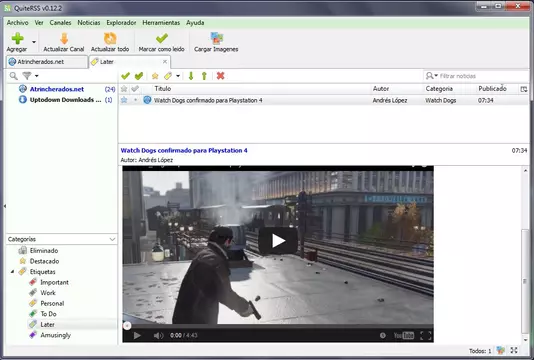Click the feed search magnifier icon
The image size is (534, 360).
click(14, 76)
